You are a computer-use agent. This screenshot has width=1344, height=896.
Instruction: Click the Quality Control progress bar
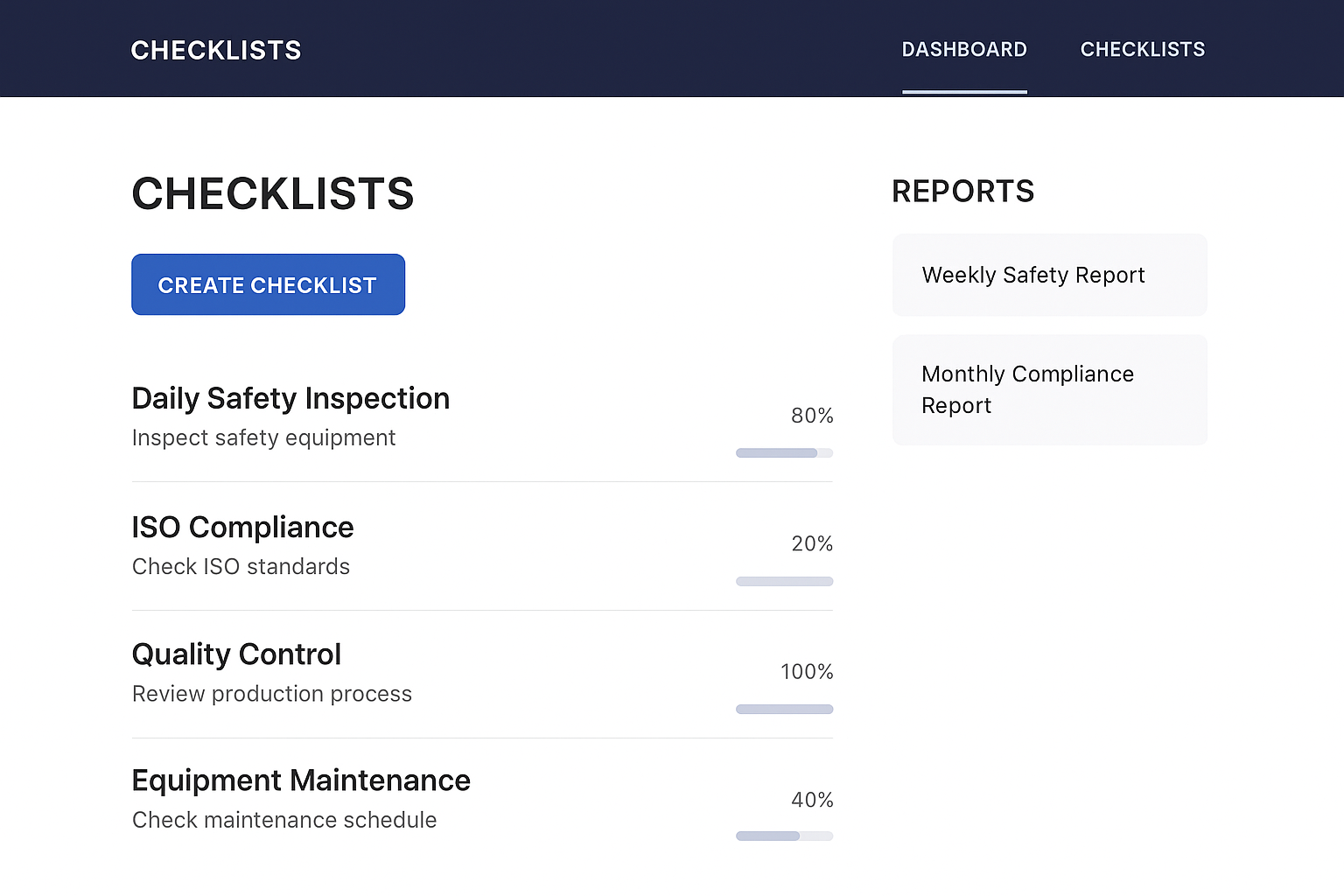pyautogui.click(x=784, y=709)
